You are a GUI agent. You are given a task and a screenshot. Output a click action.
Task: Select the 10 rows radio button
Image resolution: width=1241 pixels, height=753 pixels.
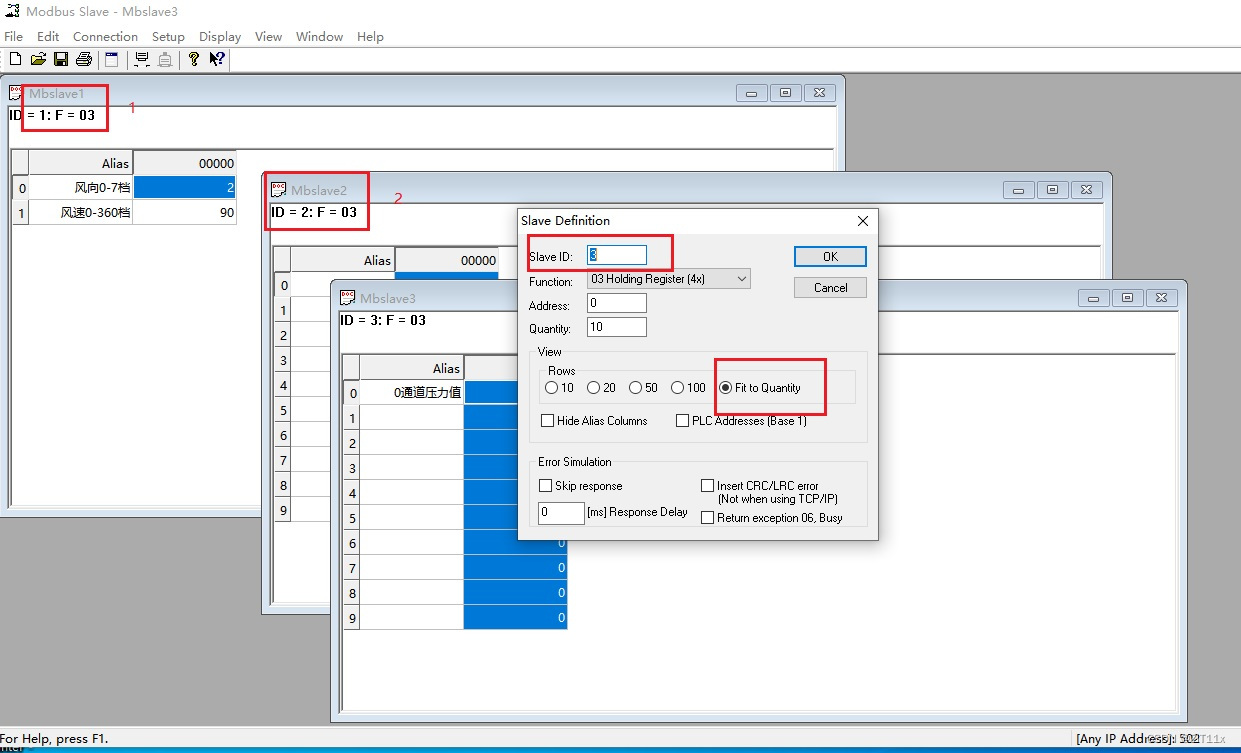551,388
